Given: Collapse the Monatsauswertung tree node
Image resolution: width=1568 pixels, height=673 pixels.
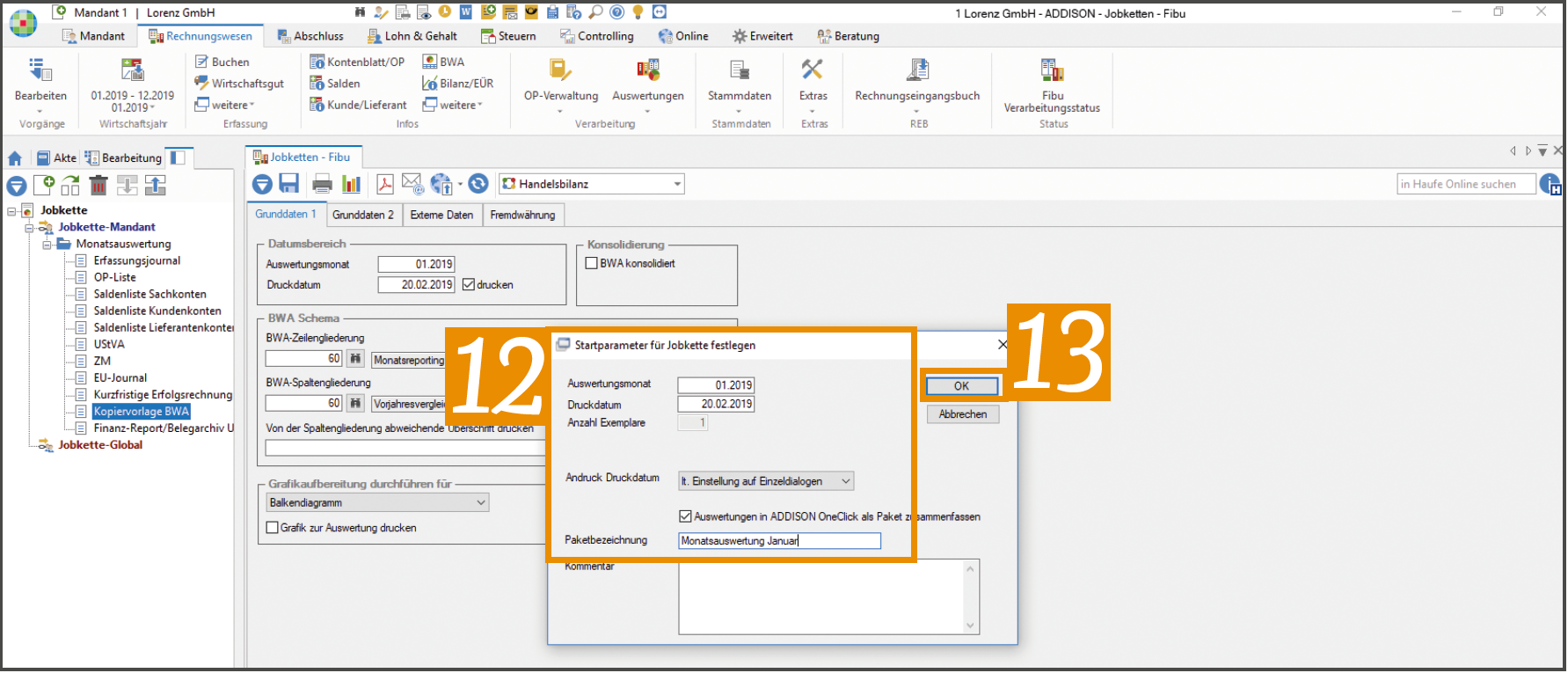Looking at the screenshot, I should [x=47, y=245].
